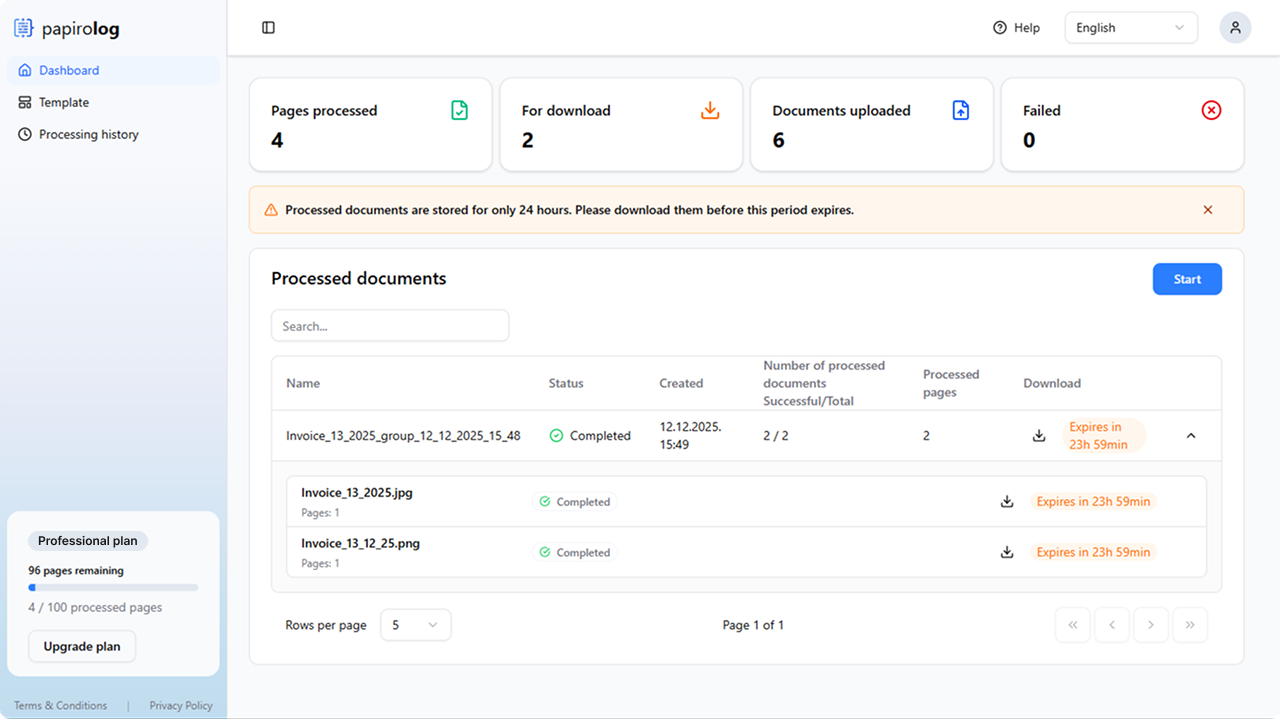Viewport: 1280px width, 720px height.
Task: Toggle the sidebar panel icon
Action: pyautogui.click(x=268, y=28)
